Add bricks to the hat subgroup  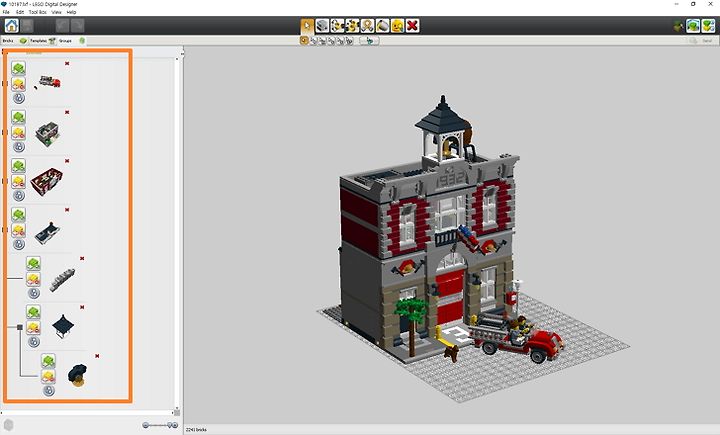(48, 361)
